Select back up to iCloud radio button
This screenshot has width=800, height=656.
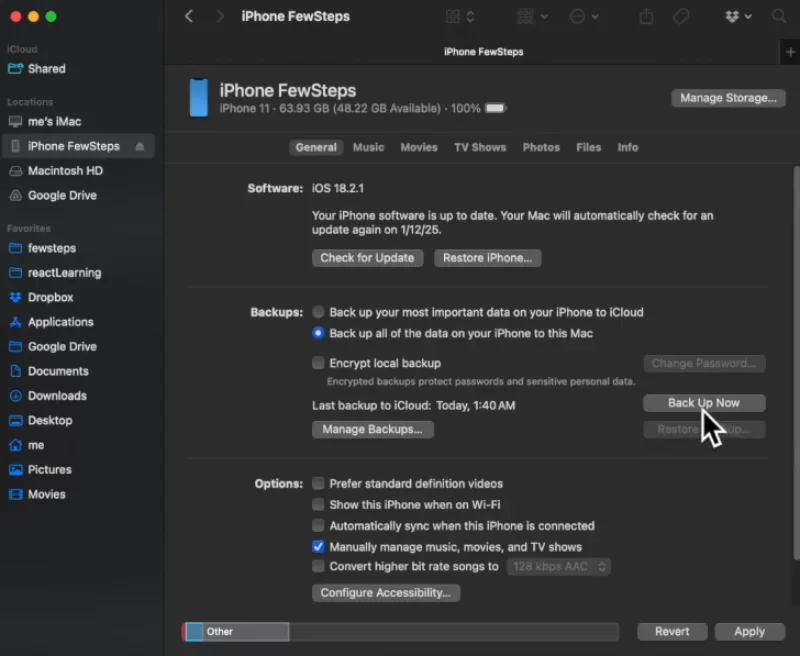[x=318, y=312]
